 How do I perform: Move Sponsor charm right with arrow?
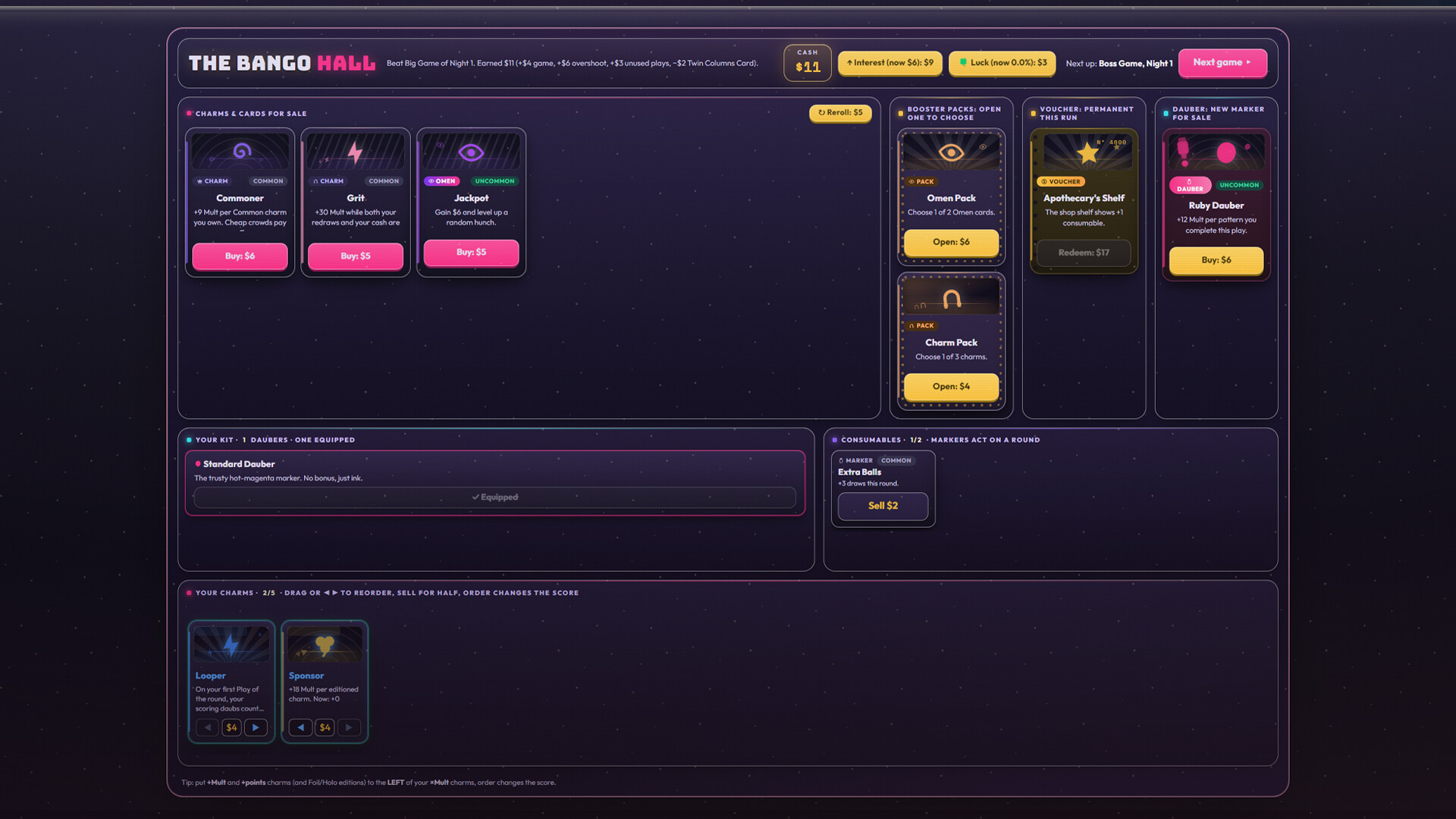click(349, 727)
